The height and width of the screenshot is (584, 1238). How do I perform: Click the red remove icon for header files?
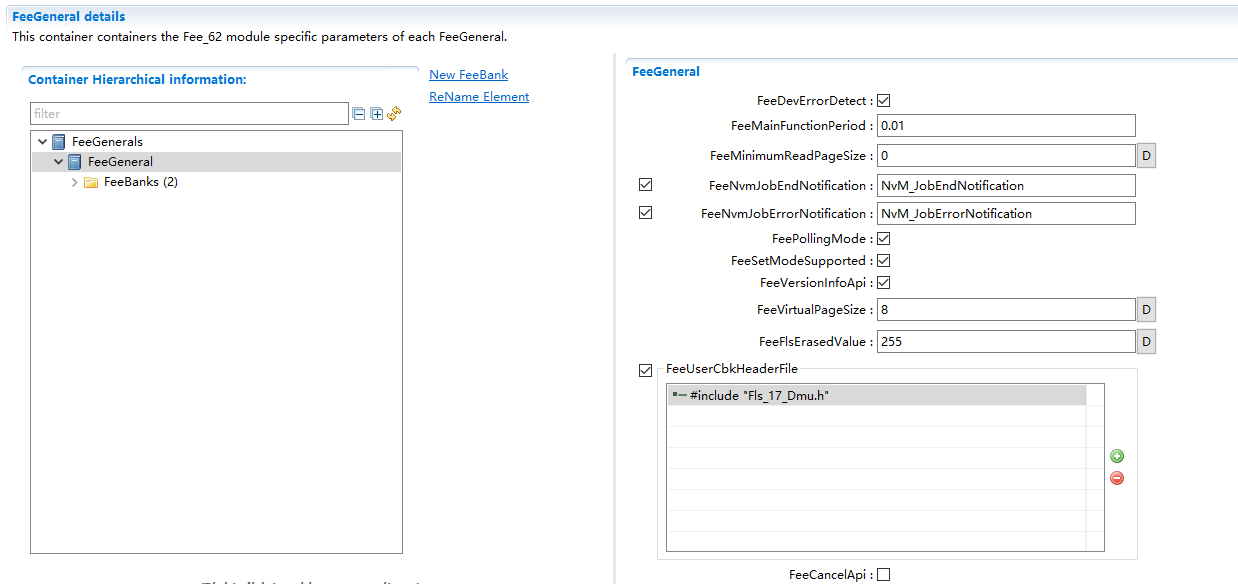tap(1117, 478)
